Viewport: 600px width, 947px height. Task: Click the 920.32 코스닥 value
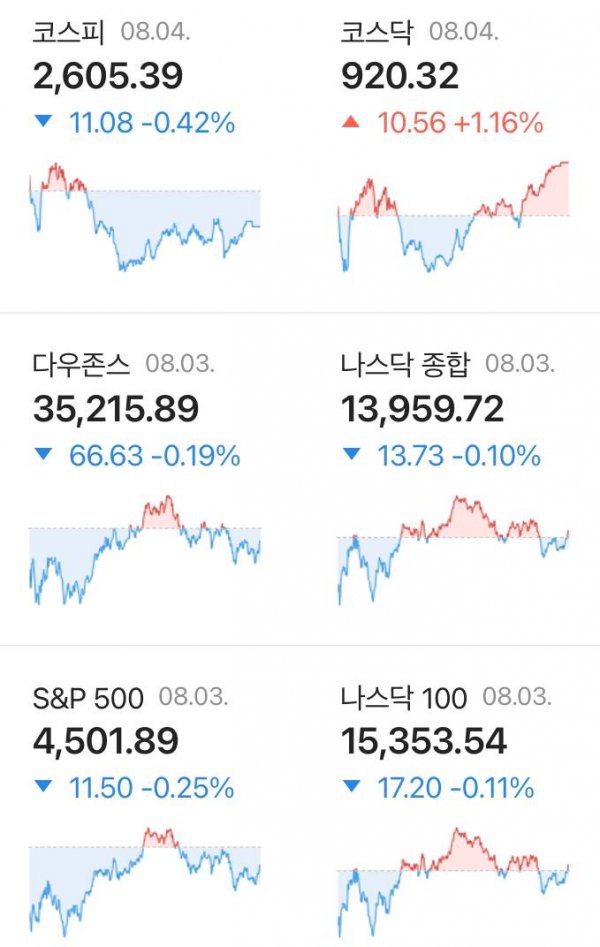400,77
